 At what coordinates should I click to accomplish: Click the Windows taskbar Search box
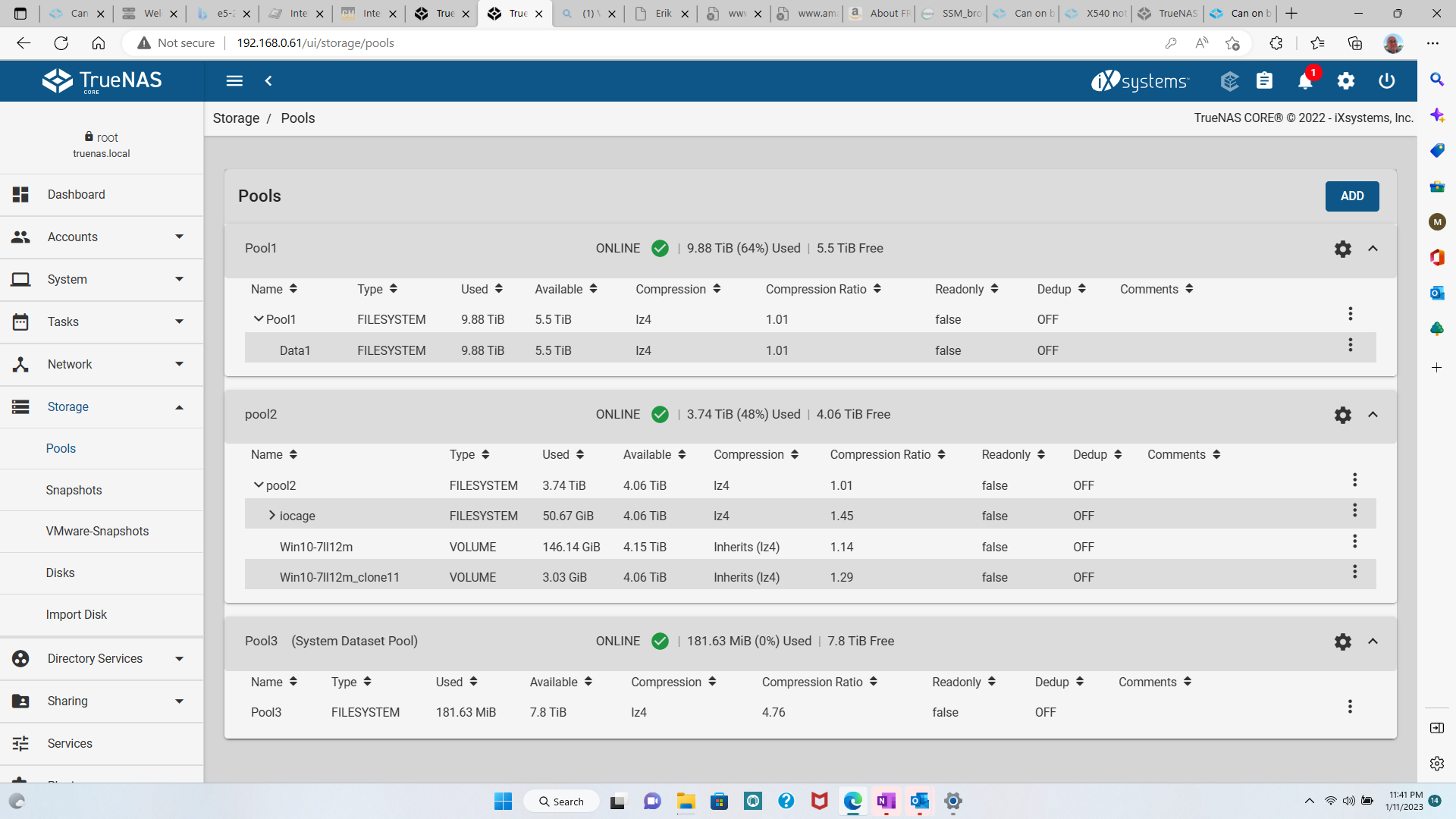pyautogui.click(x=562, y=802)
